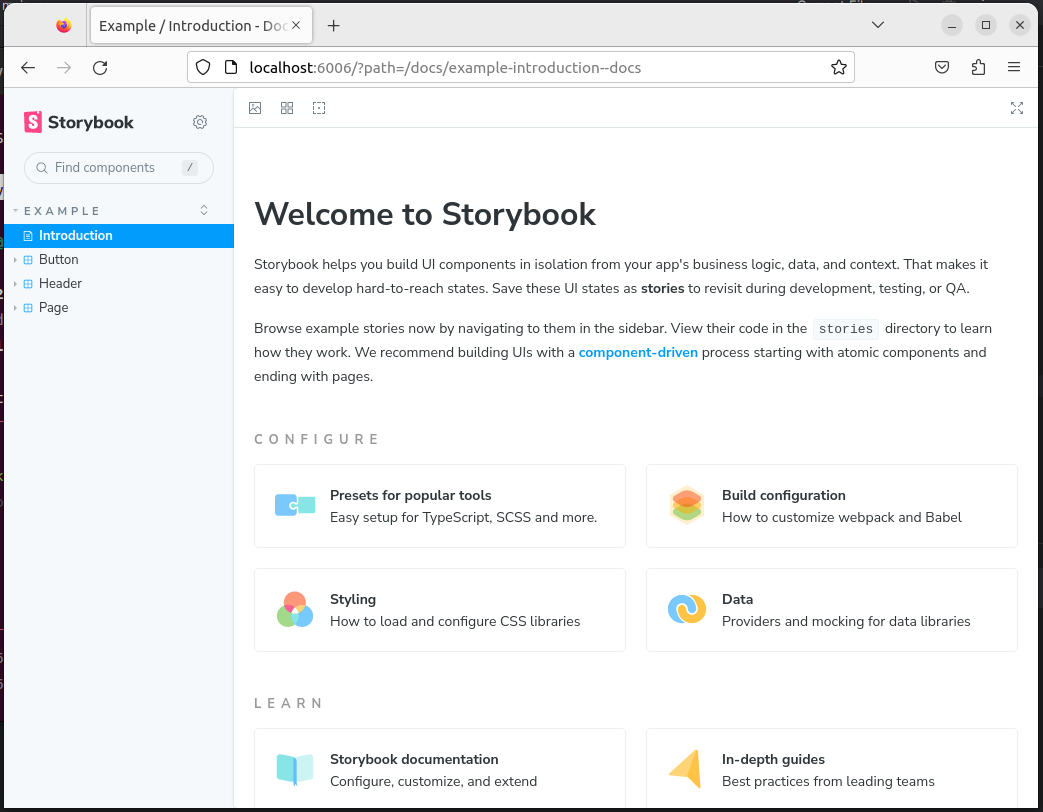The height and width of the screenshot is (812, 1043).
Task: Open the Data card
Action: tap(831, 610)
